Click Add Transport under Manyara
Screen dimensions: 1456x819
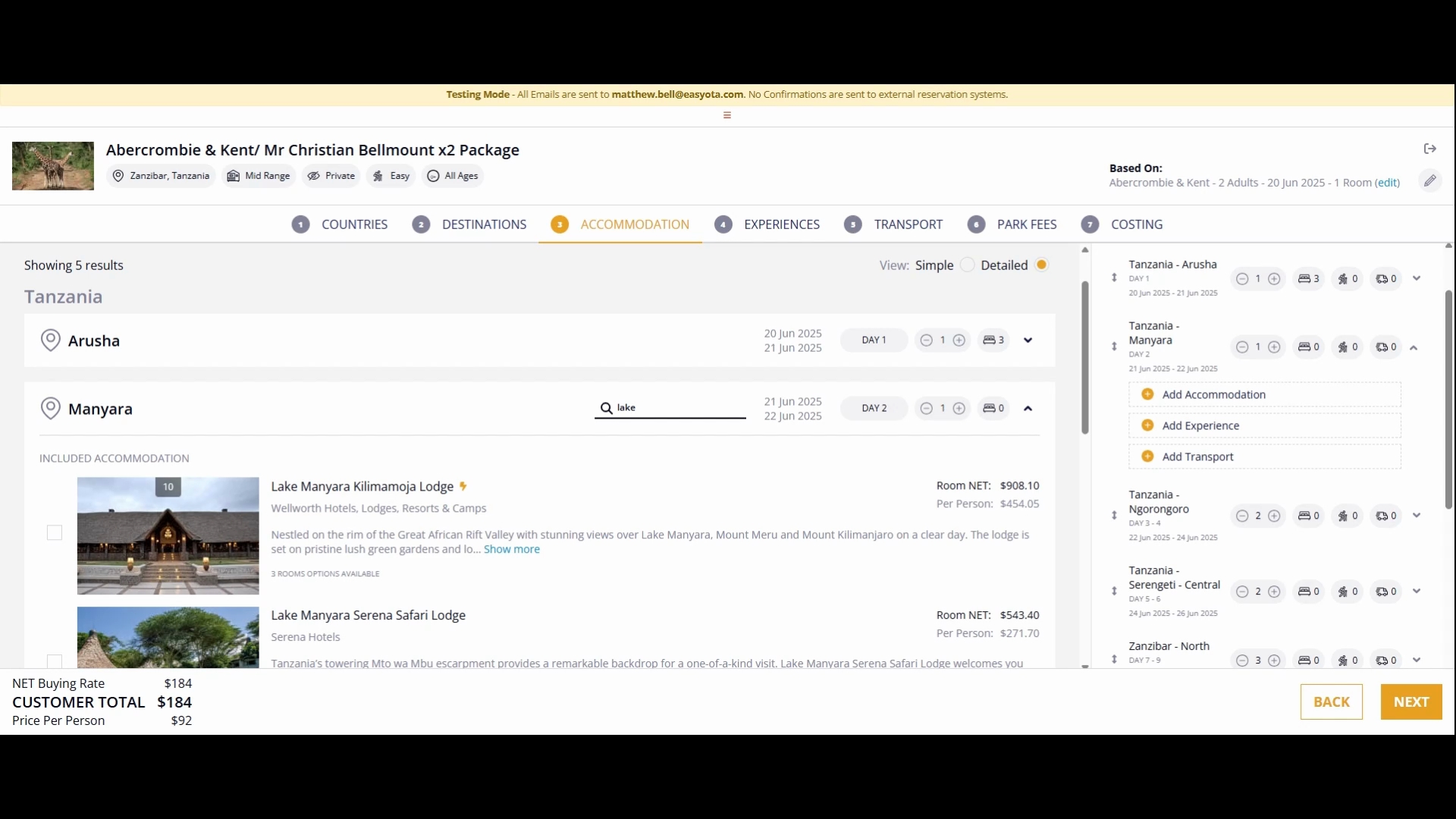[1265, 457]
